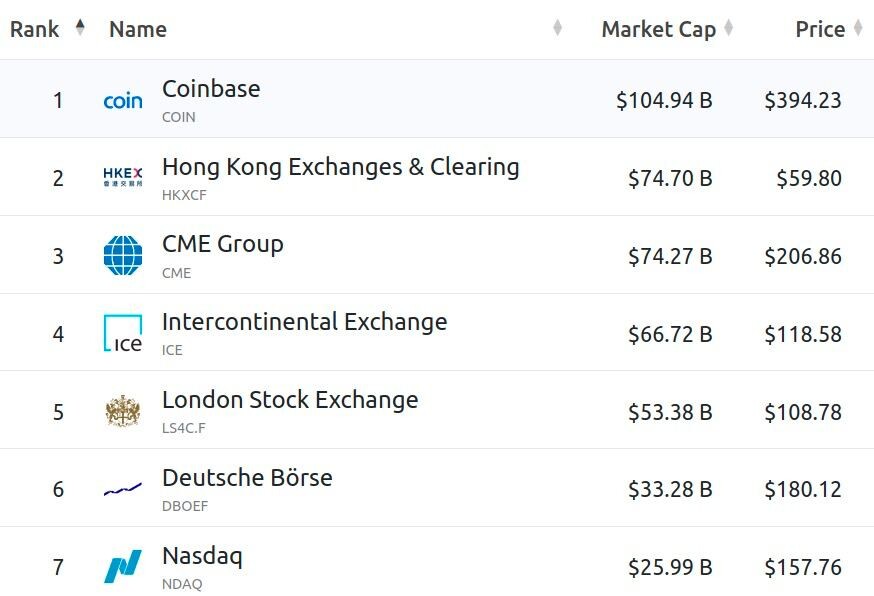This screenshot has height=596, width=874.
Task: Click the CME Group globe logo
Action: (123, 255)
